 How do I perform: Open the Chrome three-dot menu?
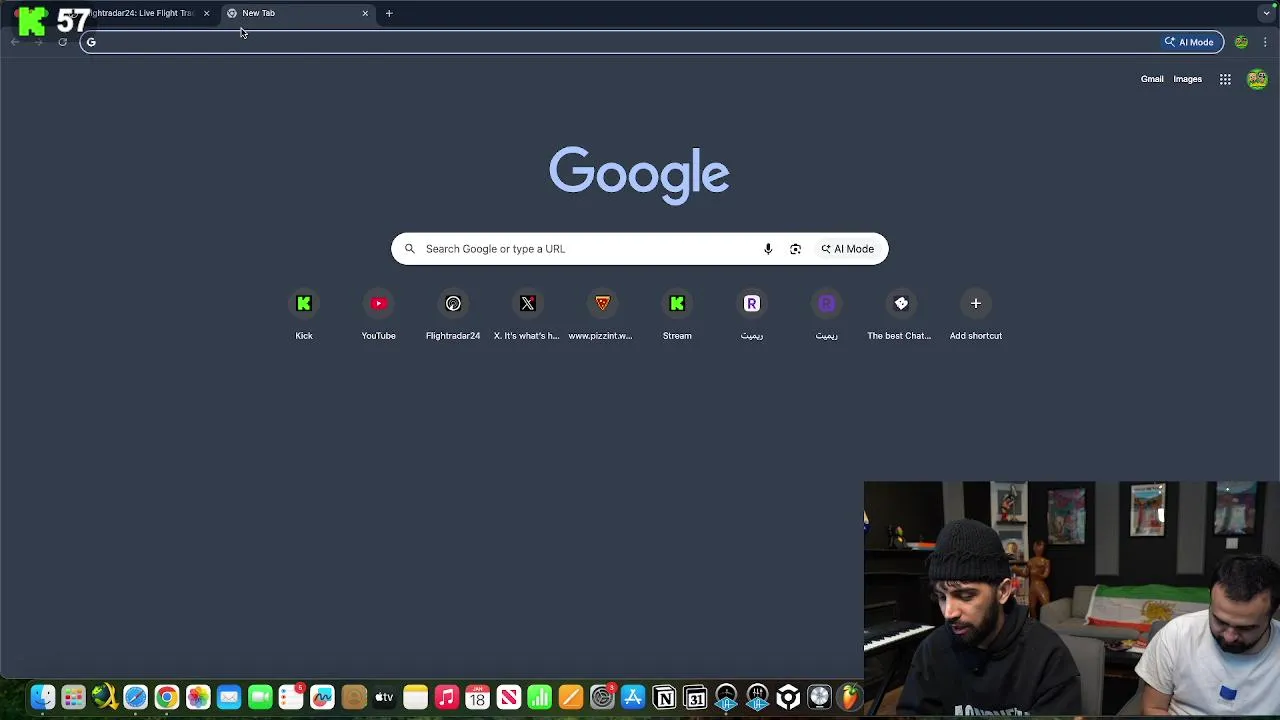(1265, 42)
